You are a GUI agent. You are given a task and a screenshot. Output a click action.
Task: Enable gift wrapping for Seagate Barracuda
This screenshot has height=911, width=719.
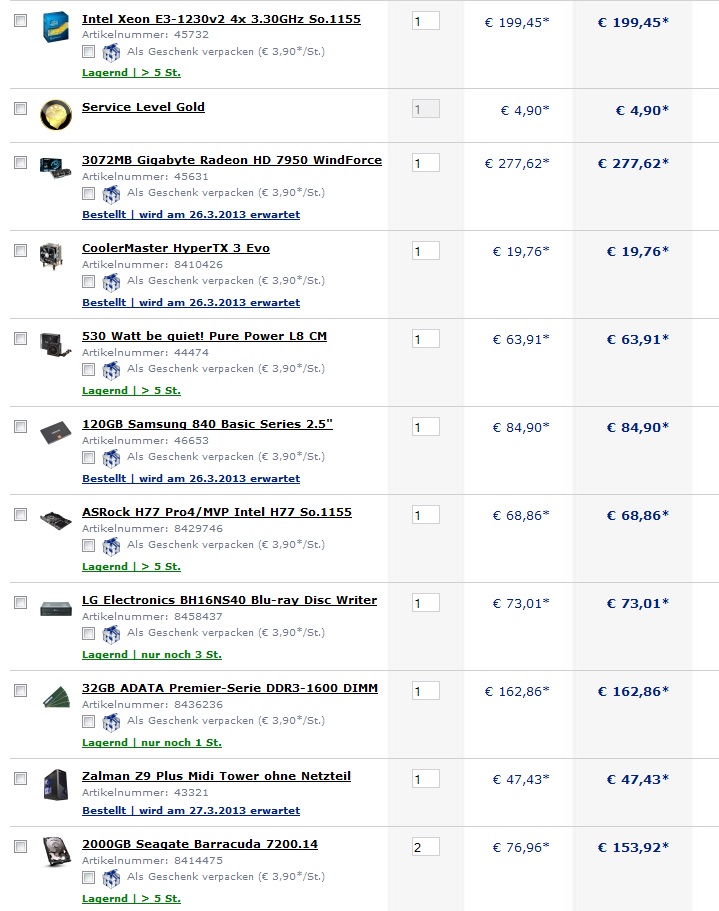pos(88,877)
